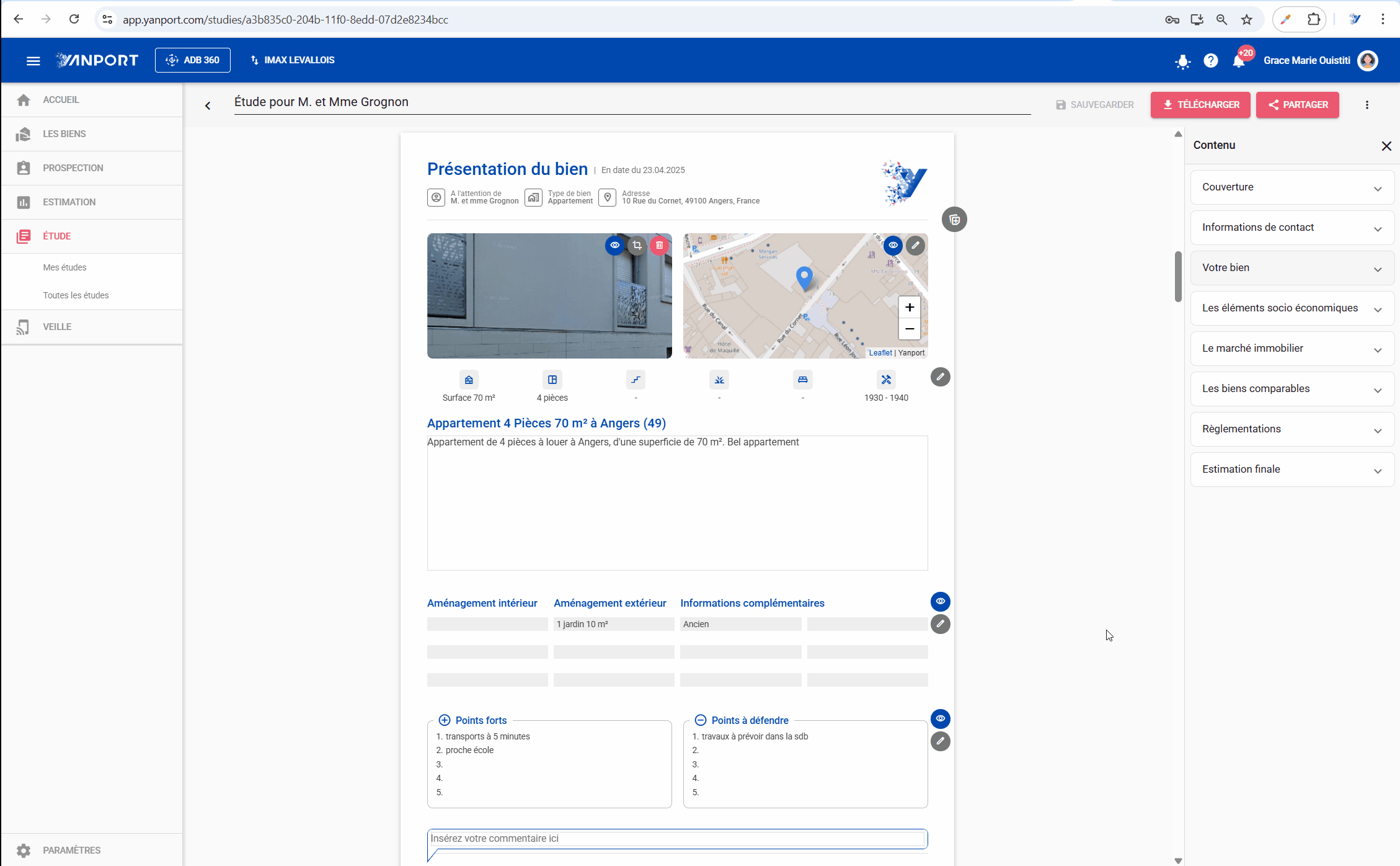Image resolution: width=1400 pixels, height=866 pixels.
Task: Click the property photo thumbnail
Action: 549,296
